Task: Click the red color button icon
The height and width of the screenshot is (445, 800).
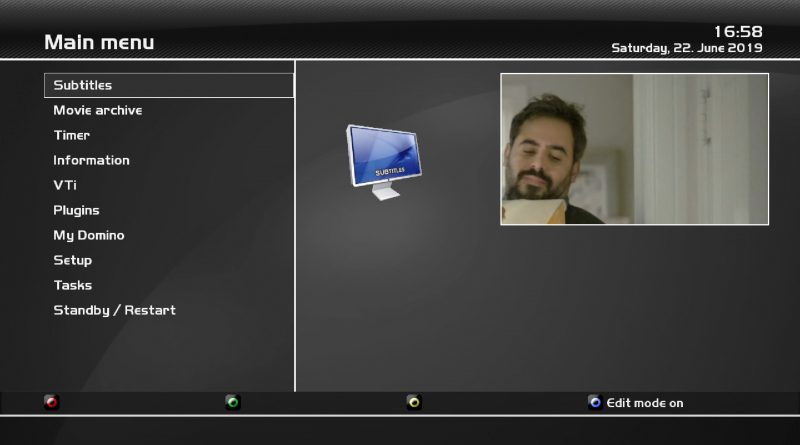Action: tap(52, 403)
